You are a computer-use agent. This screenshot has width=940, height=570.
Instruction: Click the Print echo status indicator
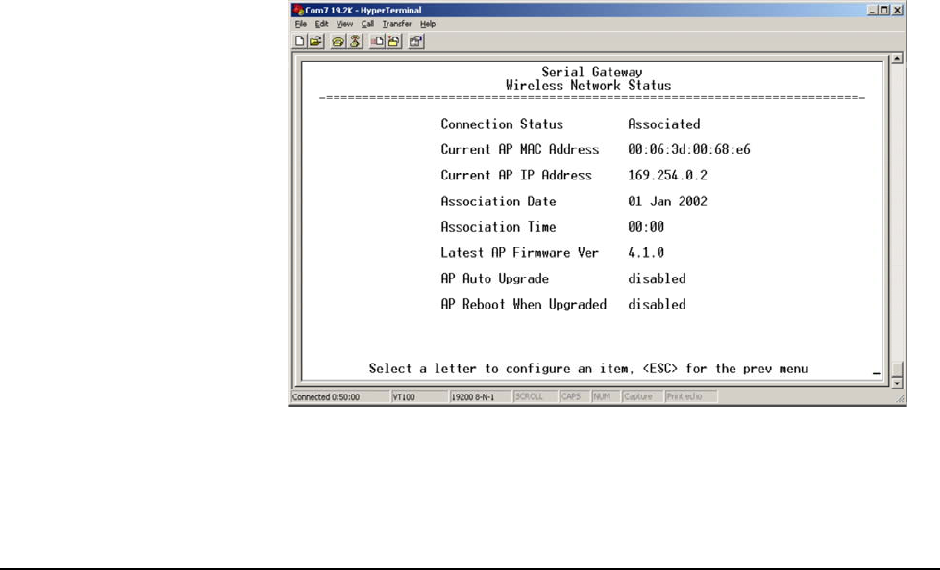point(691,397)
